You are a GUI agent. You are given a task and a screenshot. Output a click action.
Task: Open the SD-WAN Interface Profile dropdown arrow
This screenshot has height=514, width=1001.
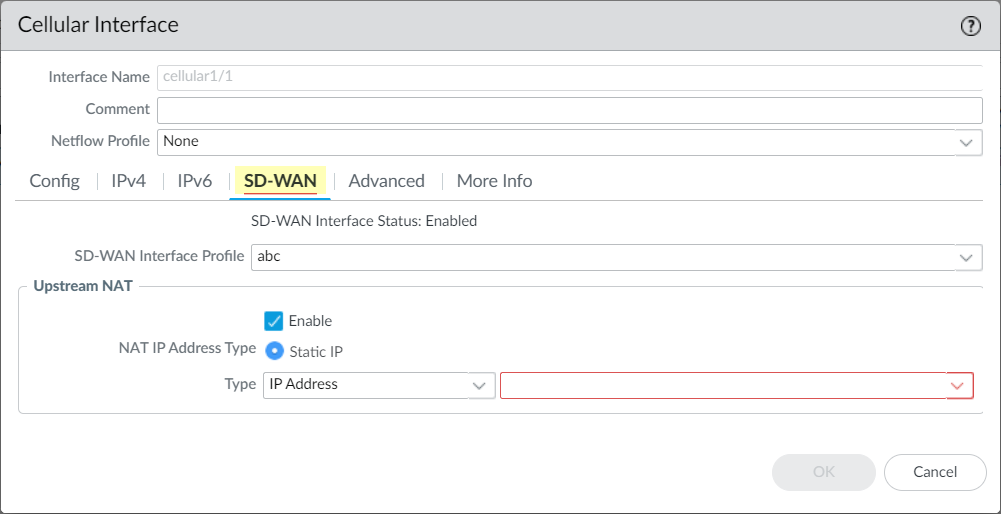tap(966, 257)
